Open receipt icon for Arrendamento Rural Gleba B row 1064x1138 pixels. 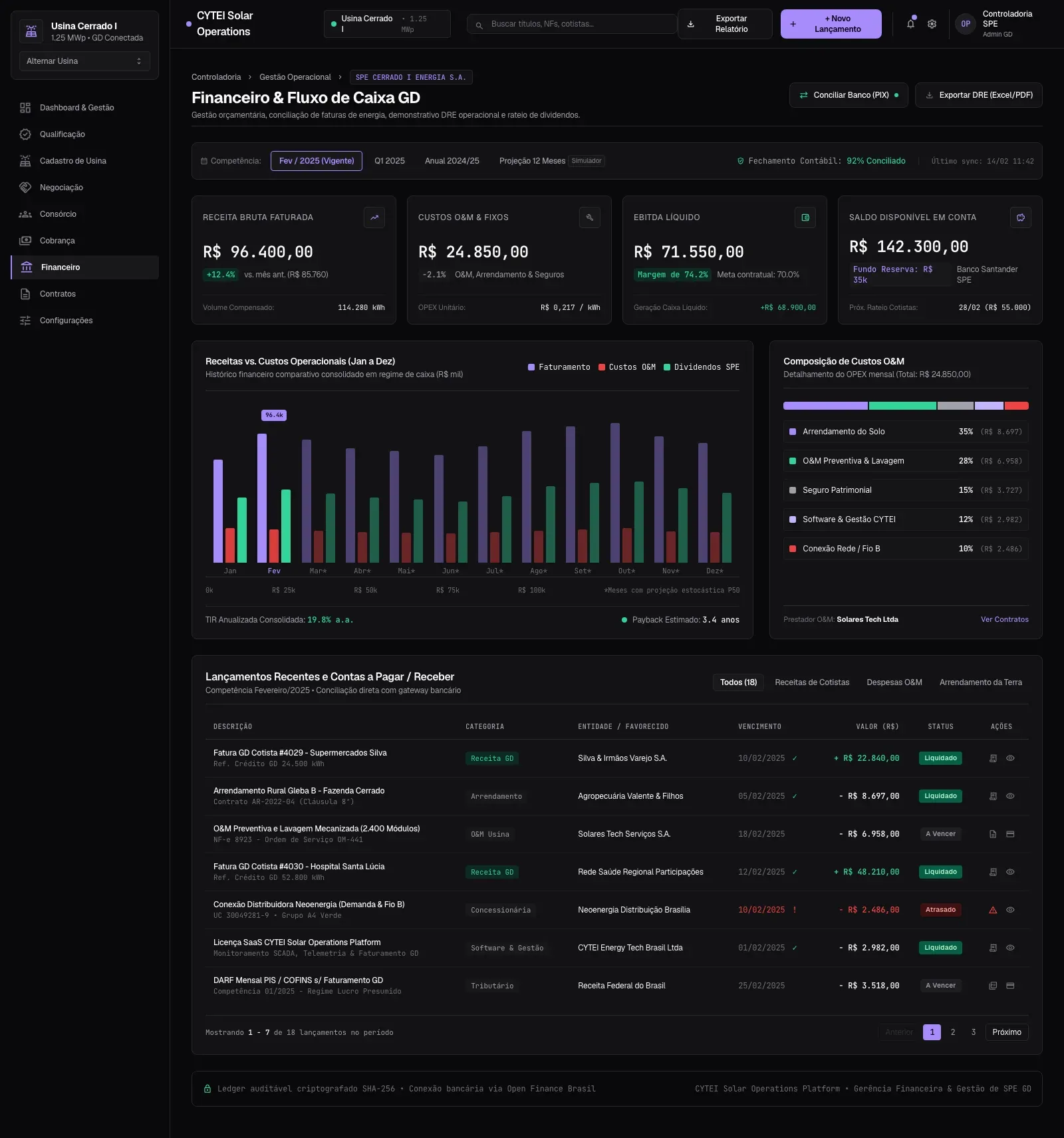tap(993, 796)
